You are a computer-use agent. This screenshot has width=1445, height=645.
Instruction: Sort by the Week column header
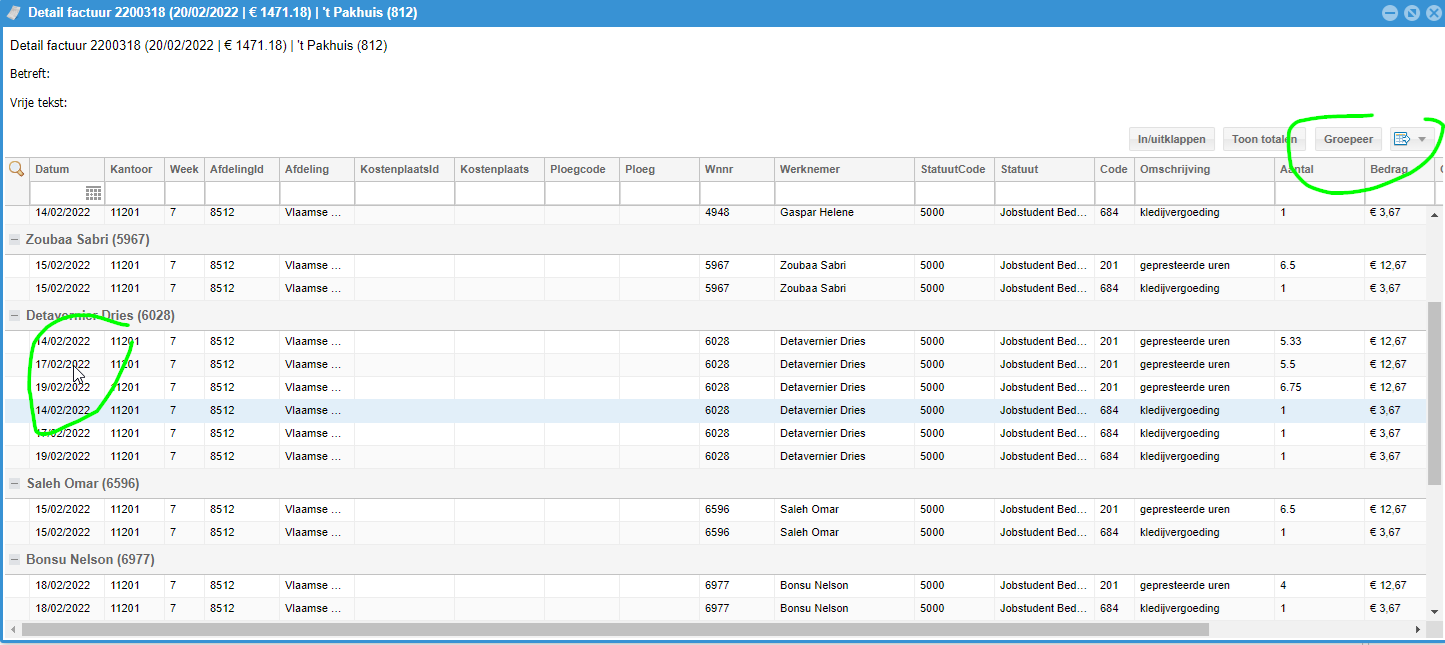click(x=184, y=169)
